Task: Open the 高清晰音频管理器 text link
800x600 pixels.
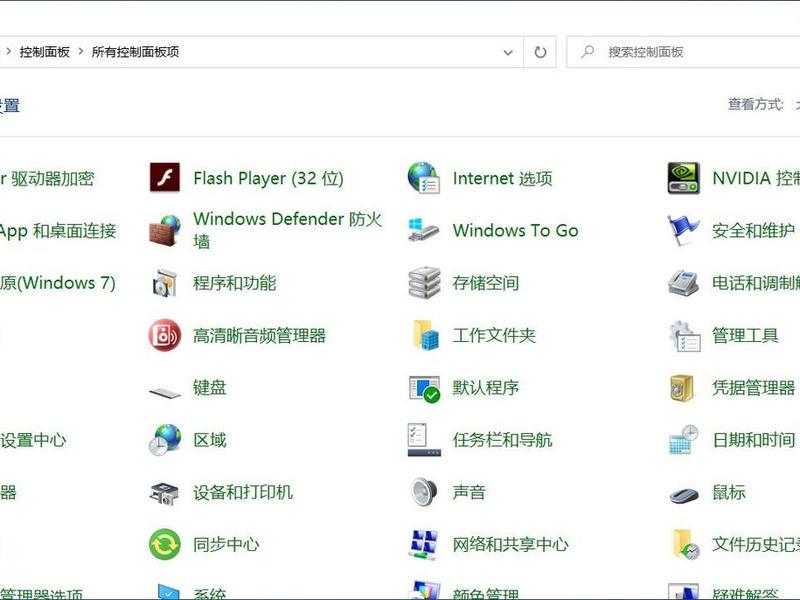Action: coord(259,335)
